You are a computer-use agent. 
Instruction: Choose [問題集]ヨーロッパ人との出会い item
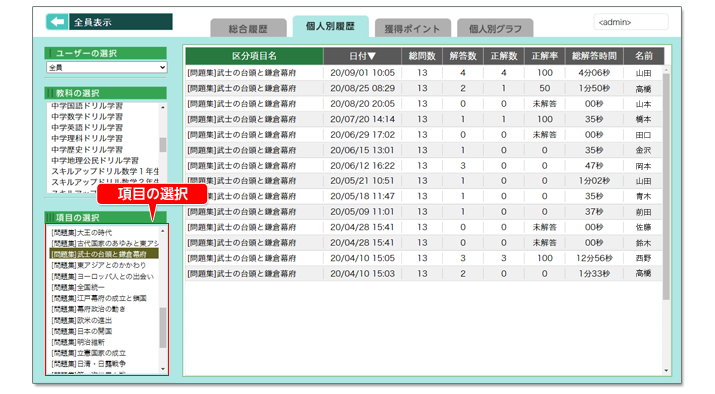pos(103,276)
